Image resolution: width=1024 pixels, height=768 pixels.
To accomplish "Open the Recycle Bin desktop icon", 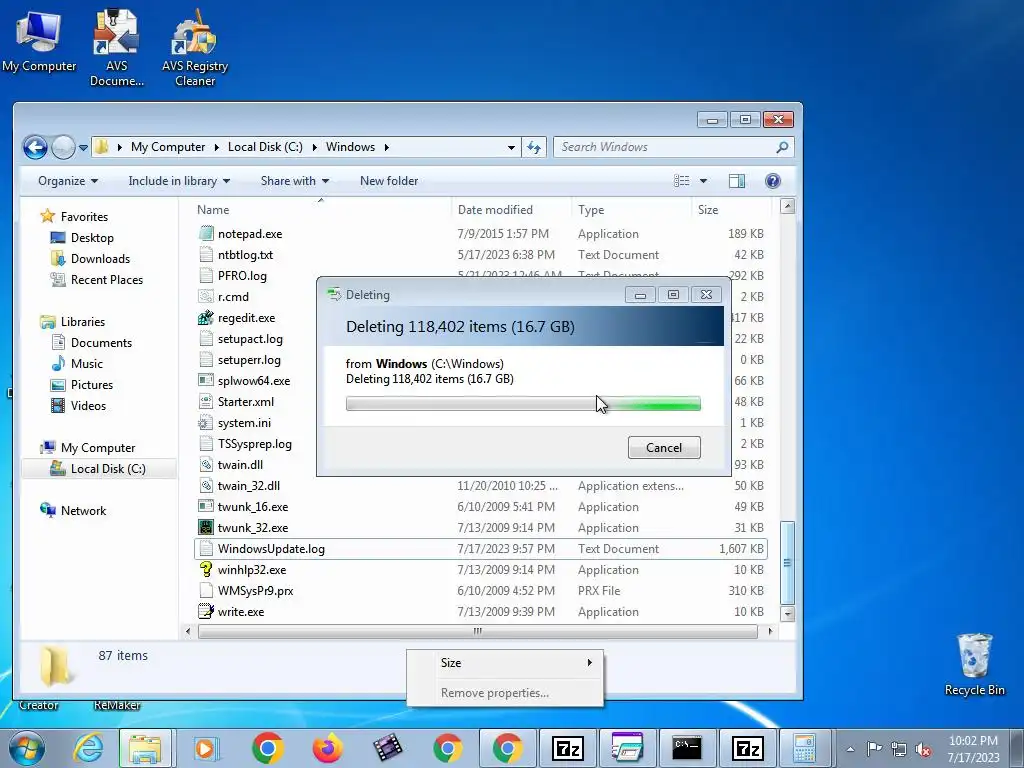I will tap(974, 665).
